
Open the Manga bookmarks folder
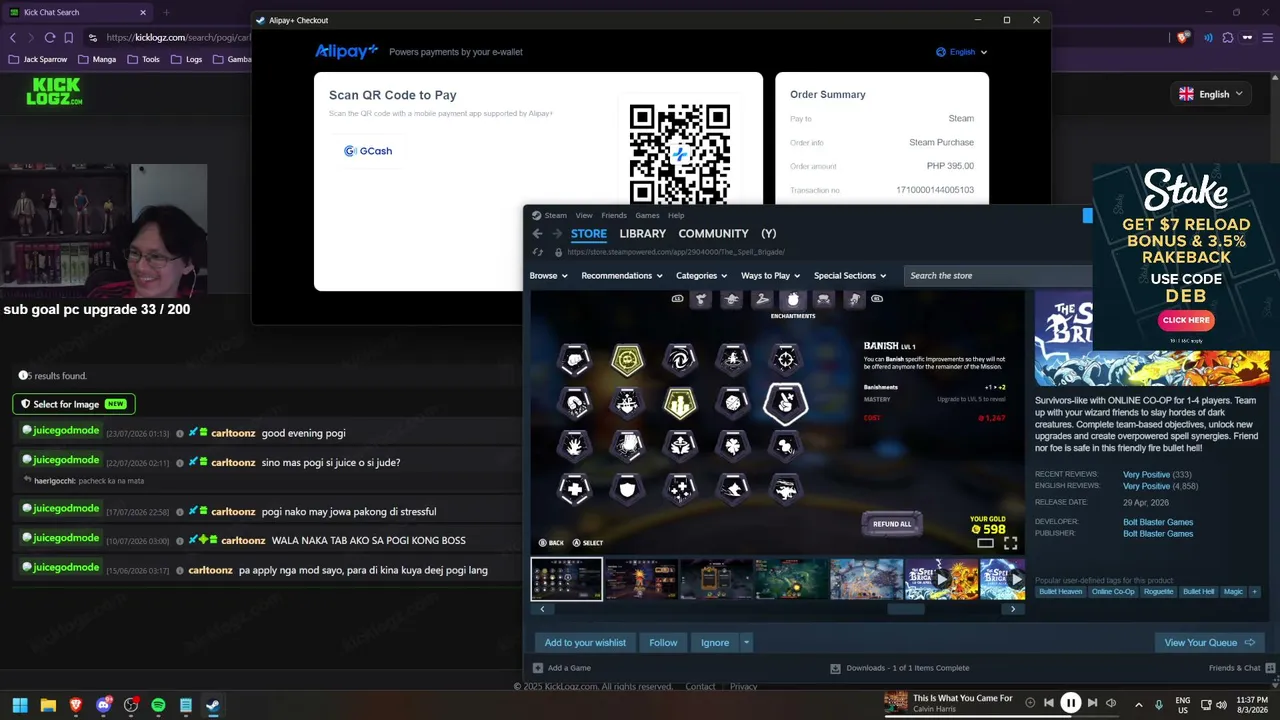coord(97,59)
